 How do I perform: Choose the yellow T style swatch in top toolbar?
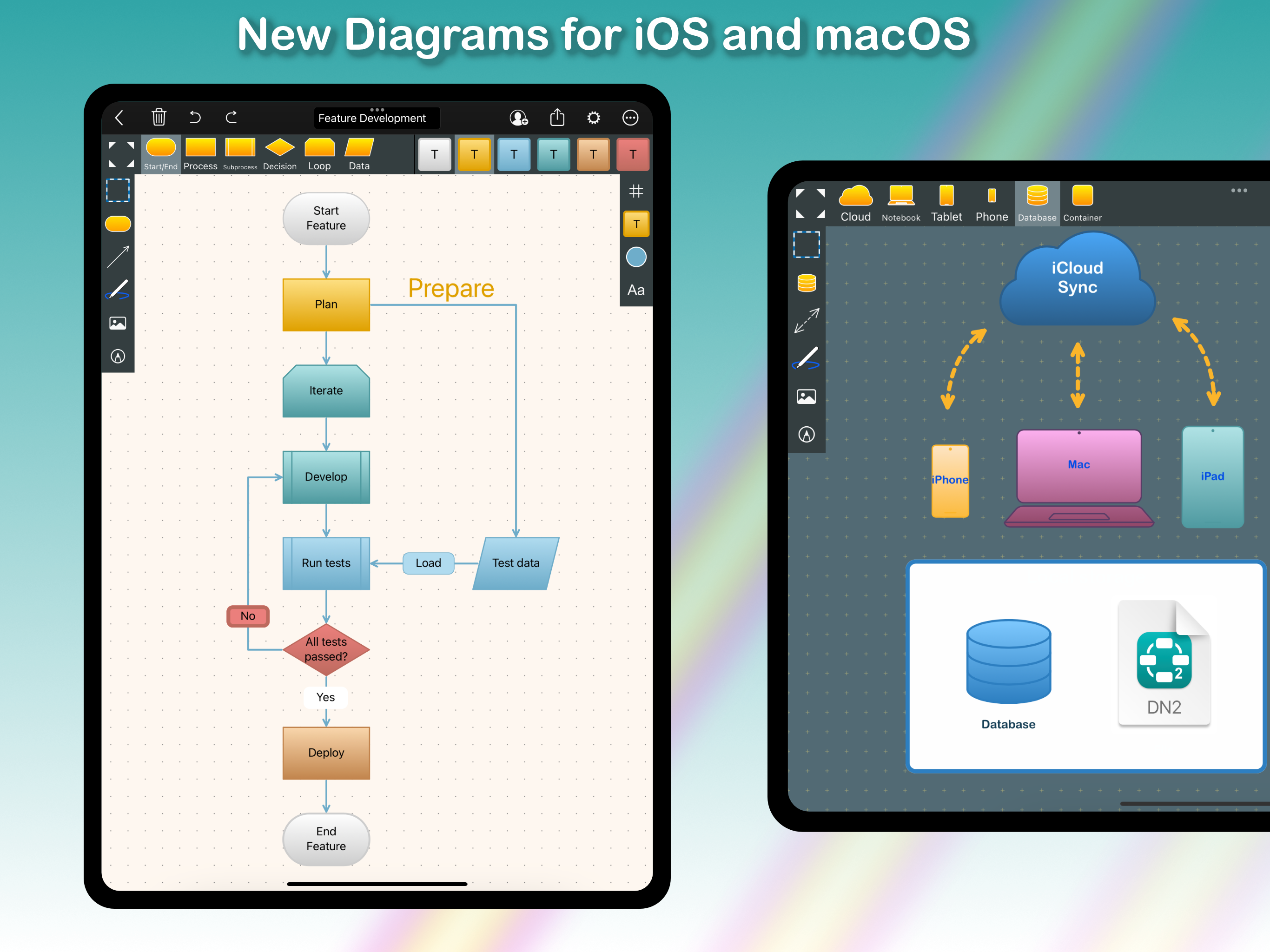pos(474,154)
